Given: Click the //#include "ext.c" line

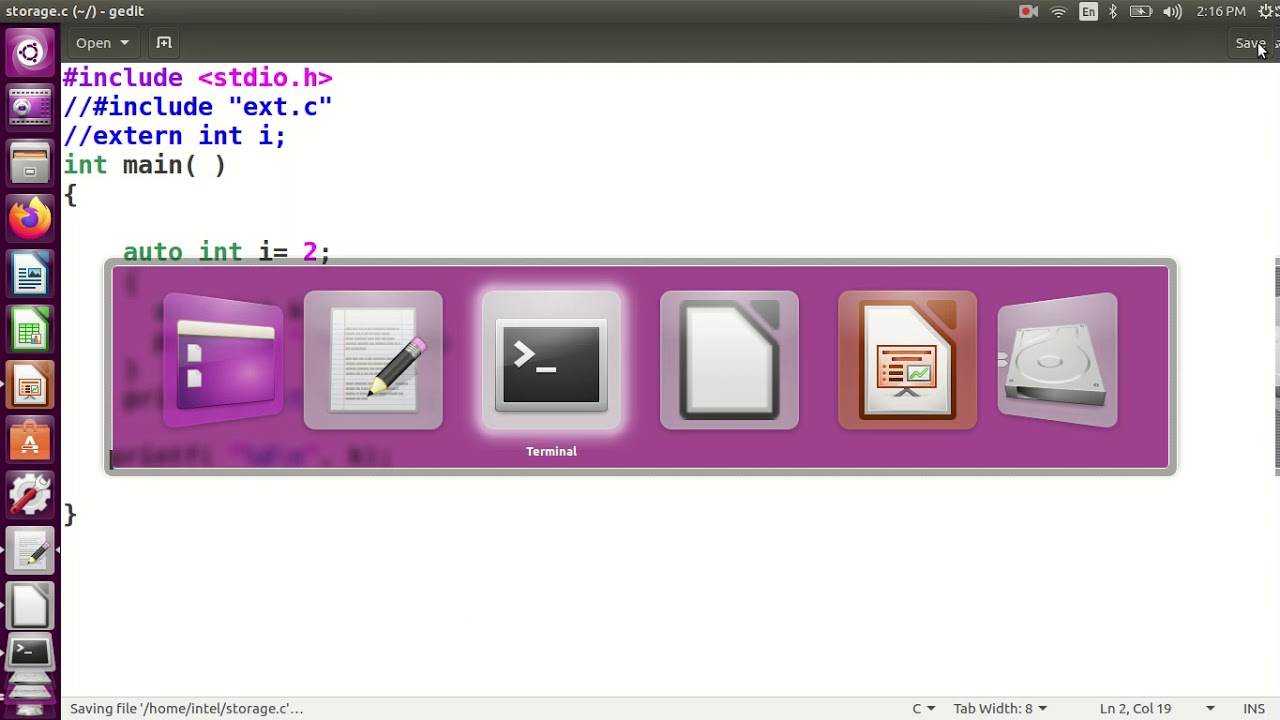Looking at the screenshot, I should click(x=198, y=107).
